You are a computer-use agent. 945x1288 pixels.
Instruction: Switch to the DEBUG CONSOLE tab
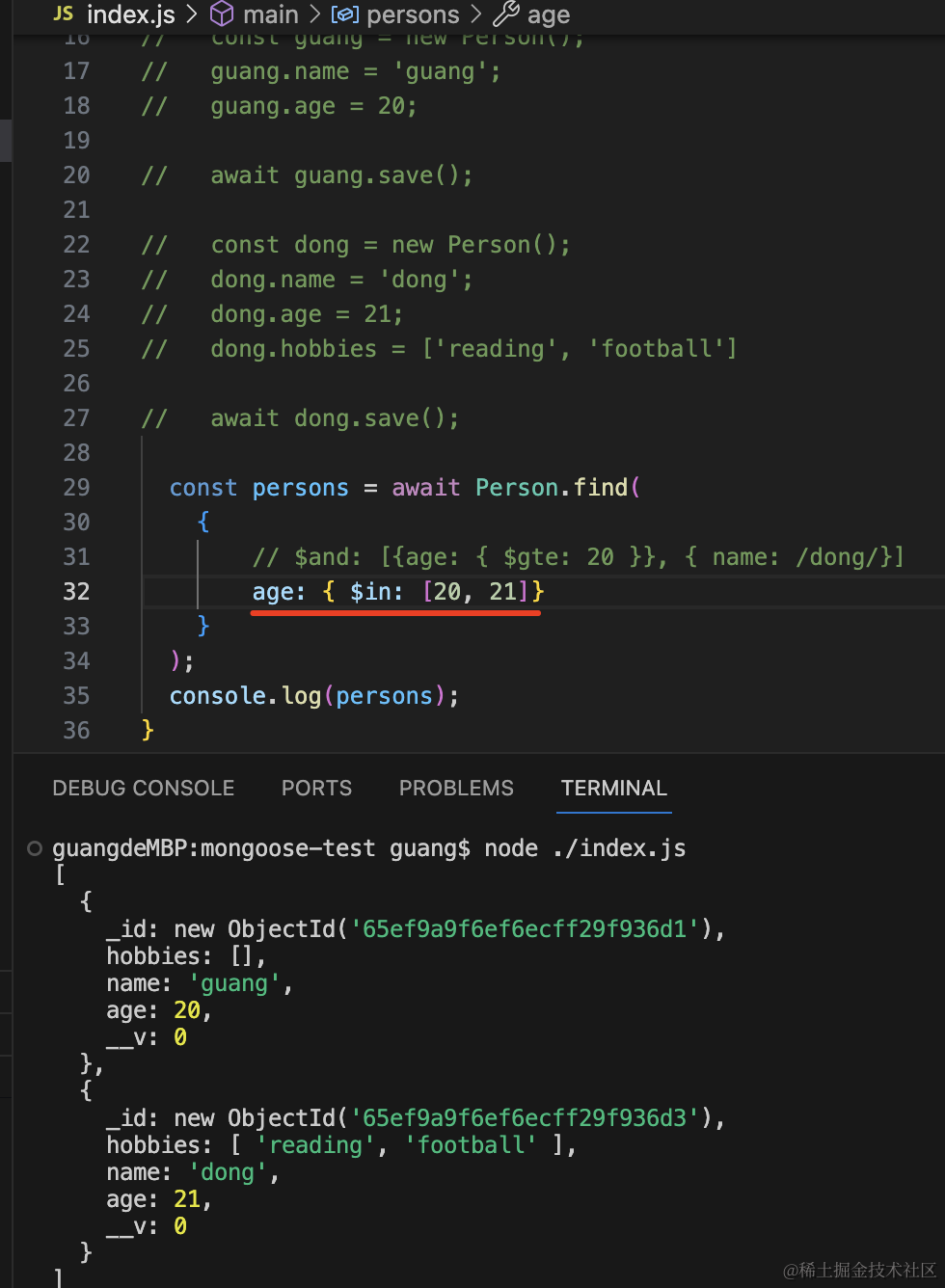[144, 788]
